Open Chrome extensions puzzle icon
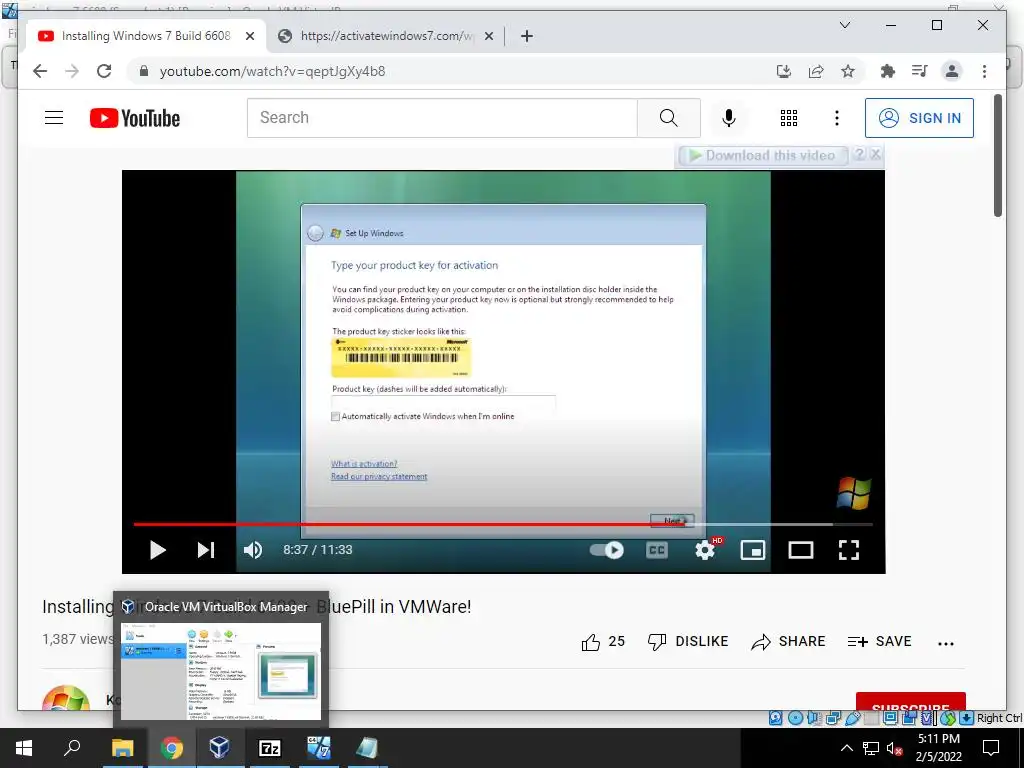Image resolution: width=1024 pixels, height=768 pixels. click(888, 71)
